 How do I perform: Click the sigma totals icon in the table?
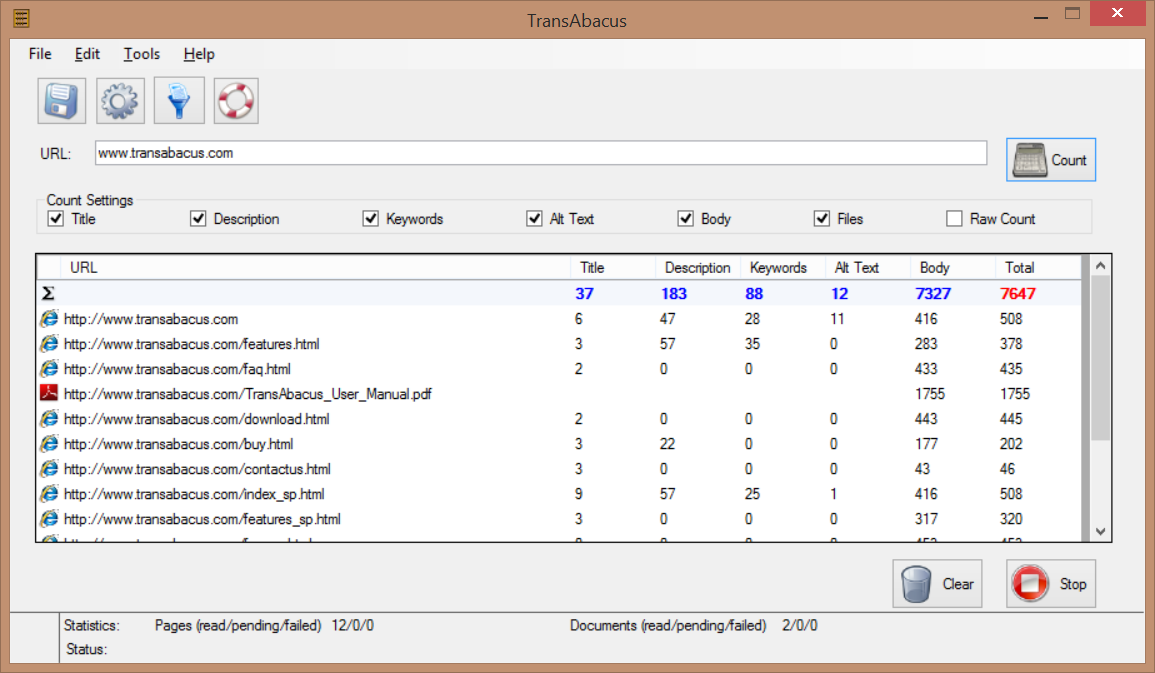point(48,293)
